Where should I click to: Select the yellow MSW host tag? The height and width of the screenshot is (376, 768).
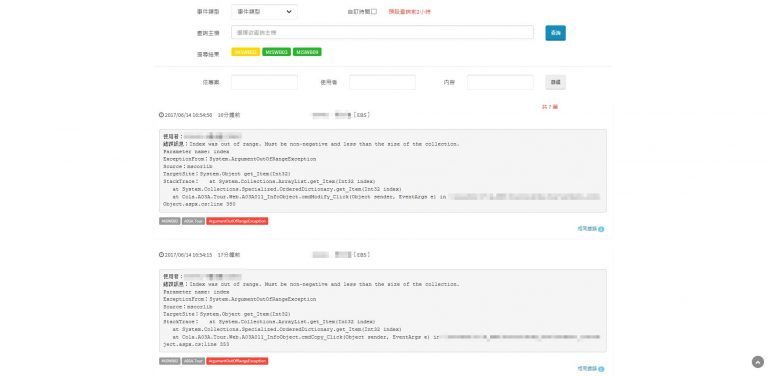point(245,52)
